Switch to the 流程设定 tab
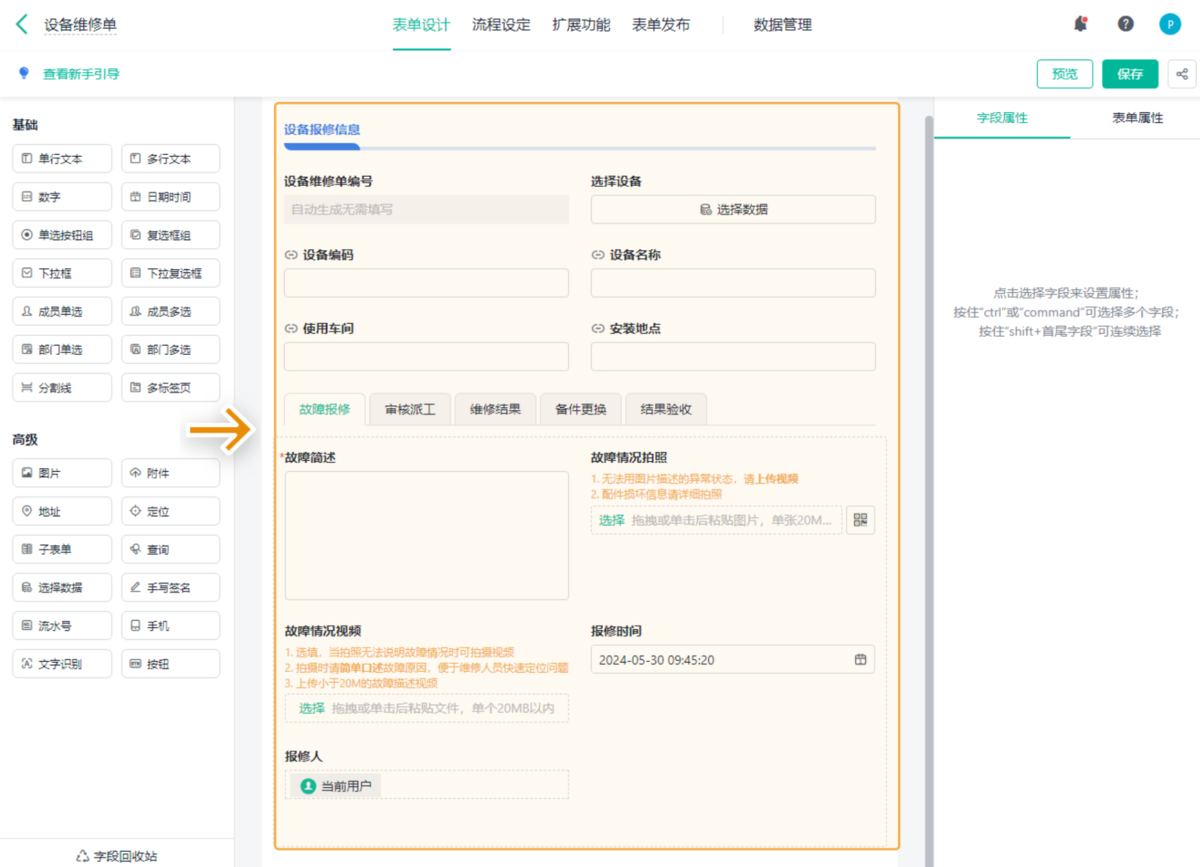Image resolution: width=1200 pixels, height=867 pixels. click(x=501, y=25)
